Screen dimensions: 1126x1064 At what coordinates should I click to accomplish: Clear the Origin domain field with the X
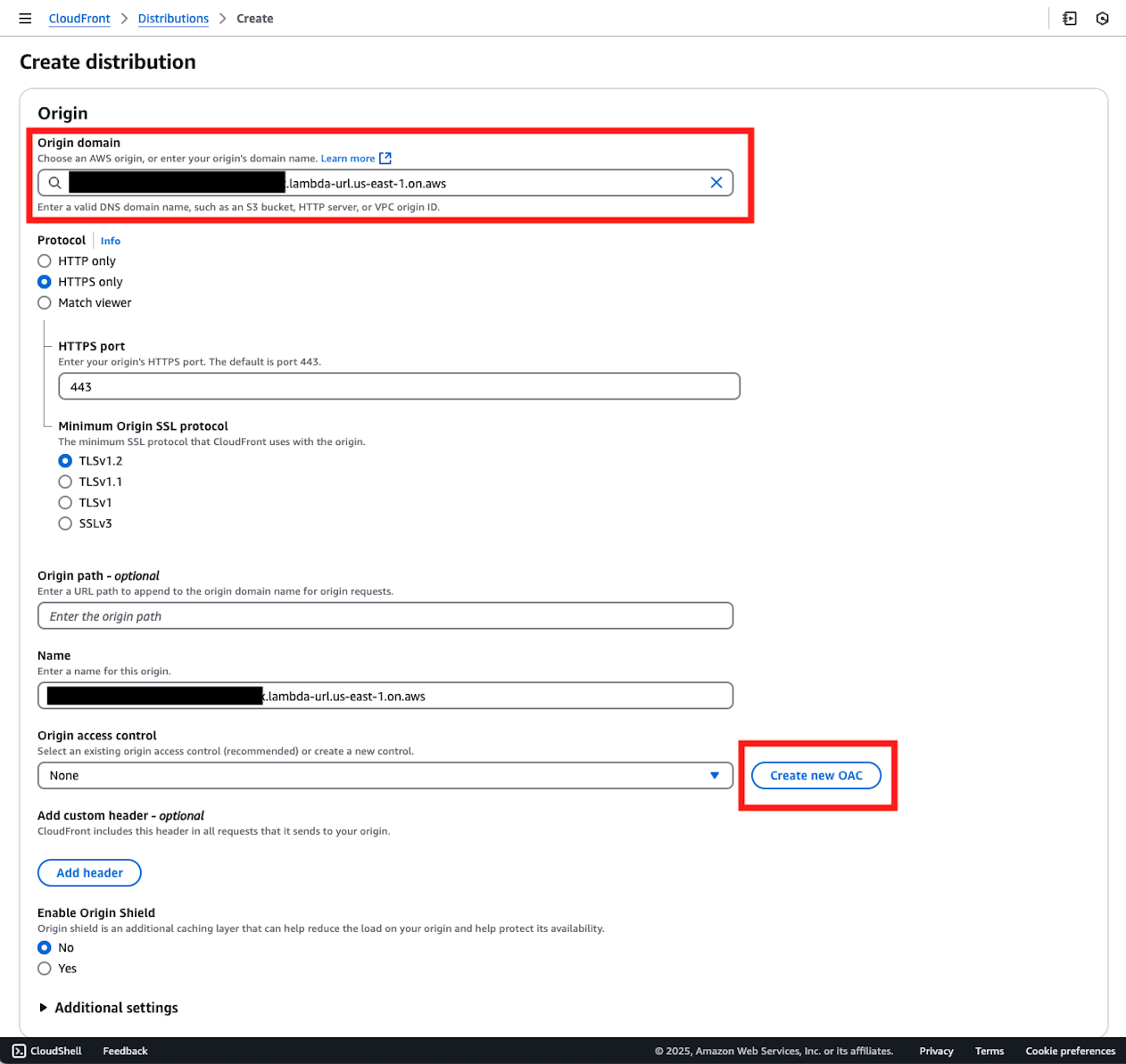[x=716, y=183]
